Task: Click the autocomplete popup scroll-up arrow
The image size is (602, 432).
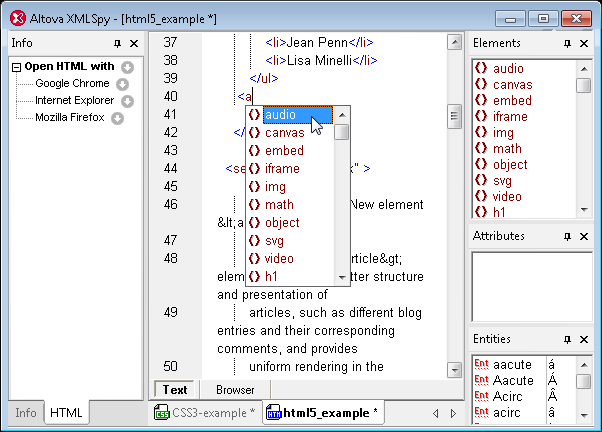Action: (x=342, y=115)
